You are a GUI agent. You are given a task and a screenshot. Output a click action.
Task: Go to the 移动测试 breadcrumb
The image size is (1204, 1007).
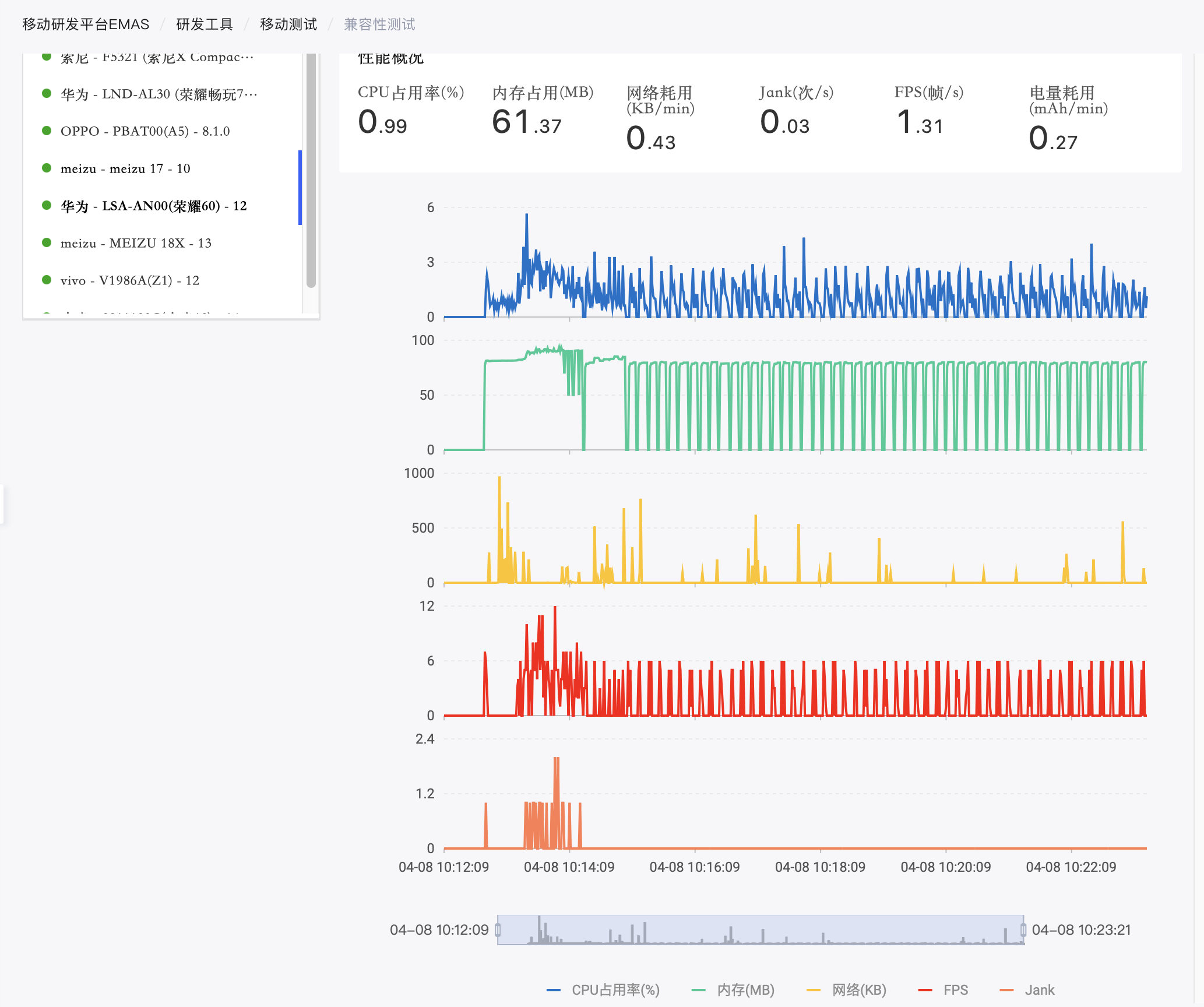pyautogui.click(x=288, y=24)
